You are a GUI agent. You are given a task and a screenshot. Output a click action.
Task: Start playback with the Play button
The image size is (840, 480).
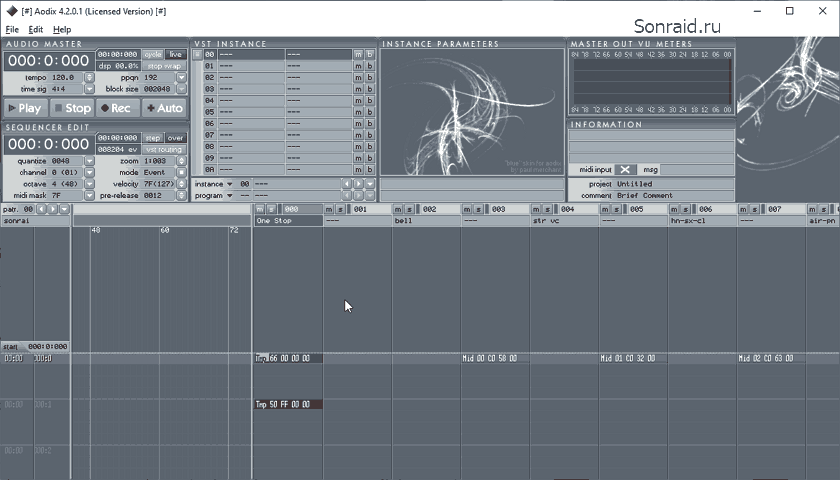pyautogui.click(x=26, y=108)
